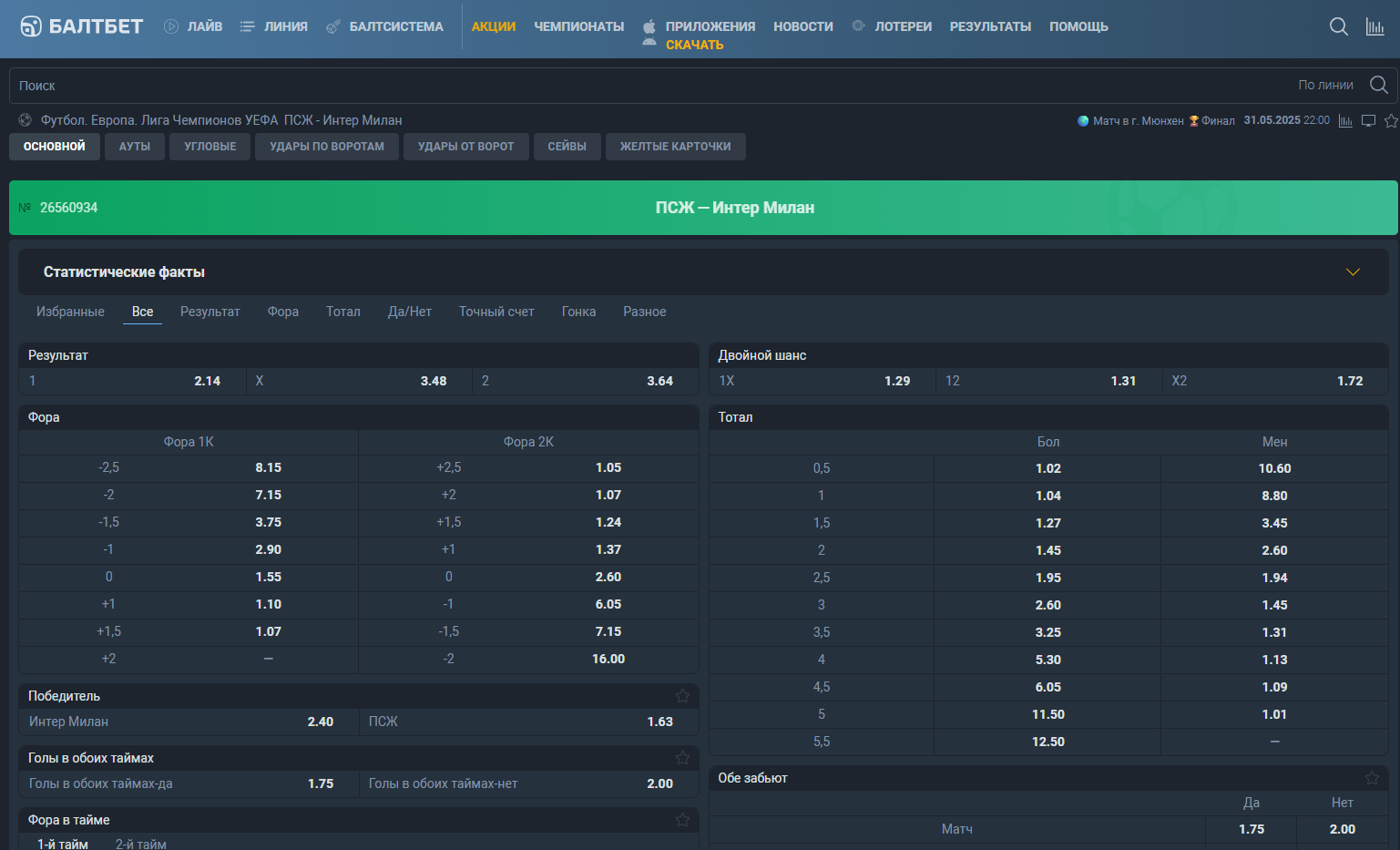Select the Тотал filter tab

point(343,312)
